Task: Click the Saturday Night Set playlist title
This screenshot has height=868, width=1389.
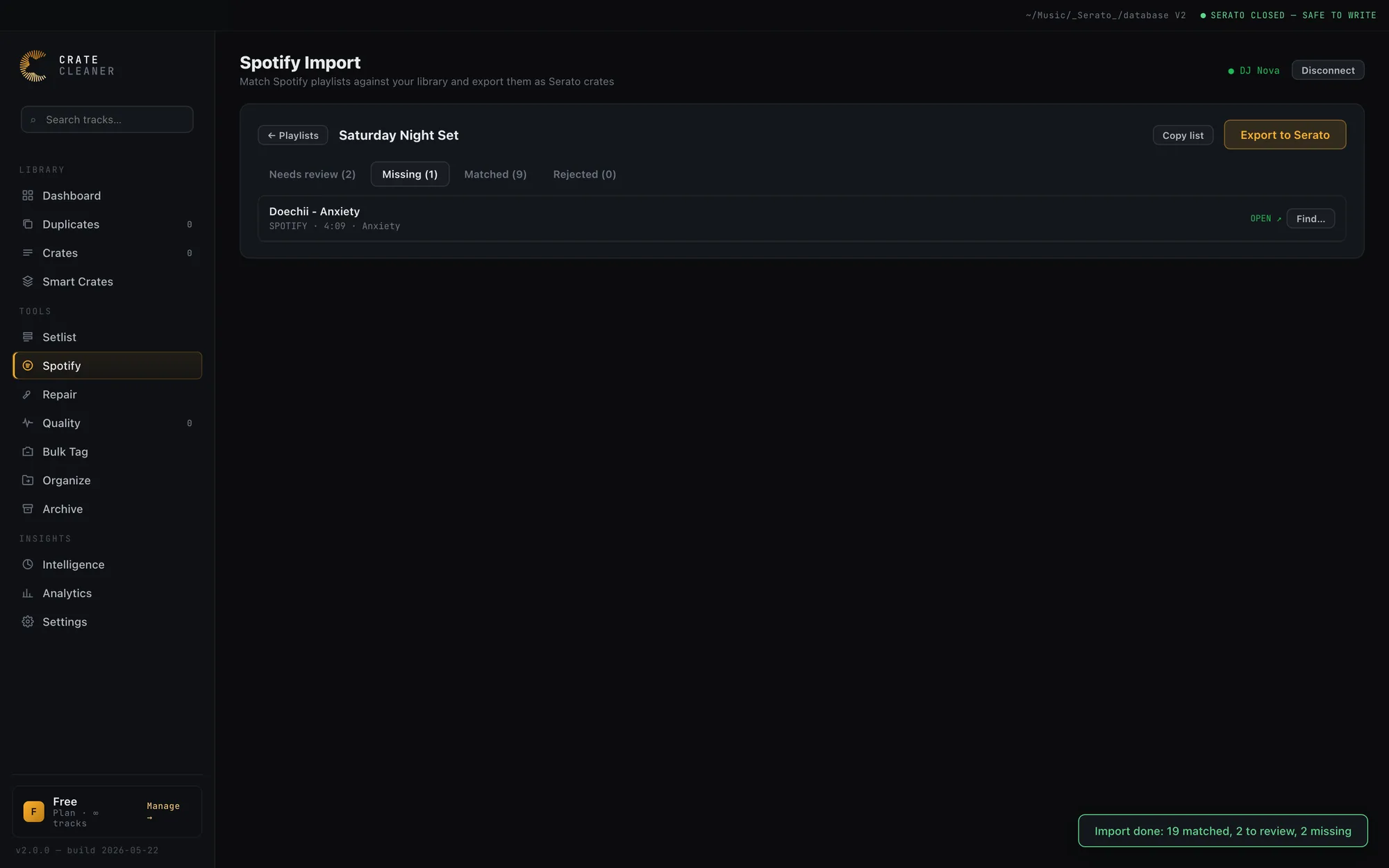Action: (399, 135)
